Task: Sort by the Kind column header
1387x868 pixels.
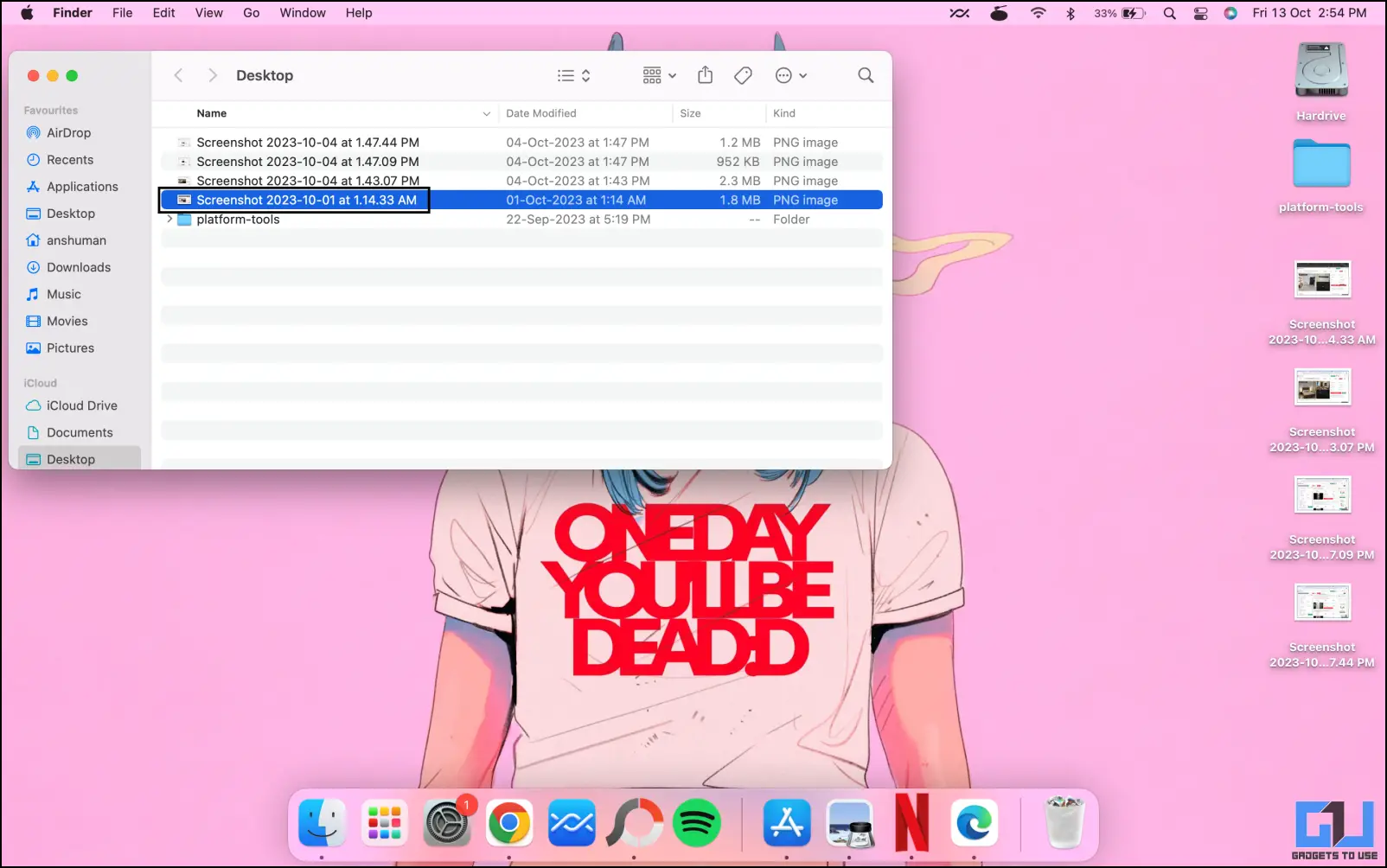Action: (x=784, y=113)
